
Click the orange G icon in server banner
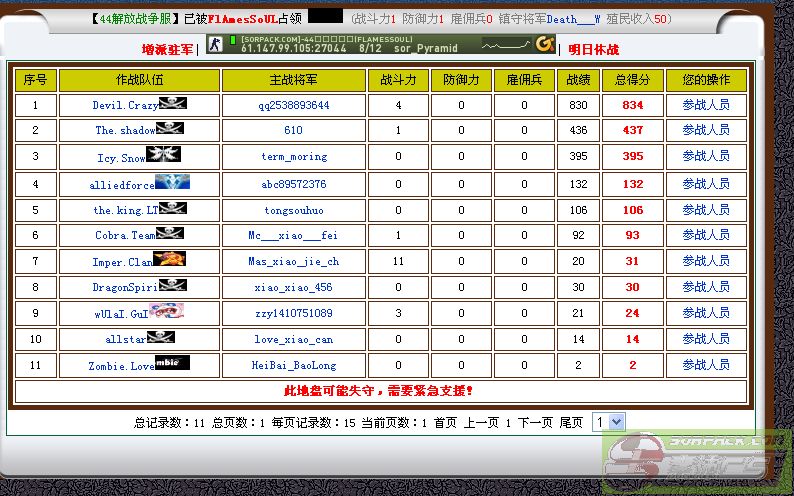pyautogui.click(x=544, y=44)
